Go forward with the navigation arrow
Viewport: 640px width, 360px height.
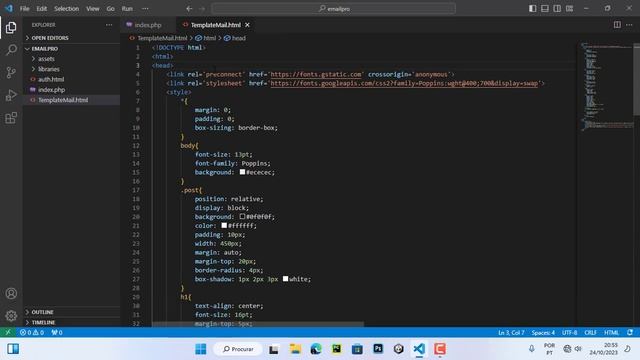click(x=202, y=9)
